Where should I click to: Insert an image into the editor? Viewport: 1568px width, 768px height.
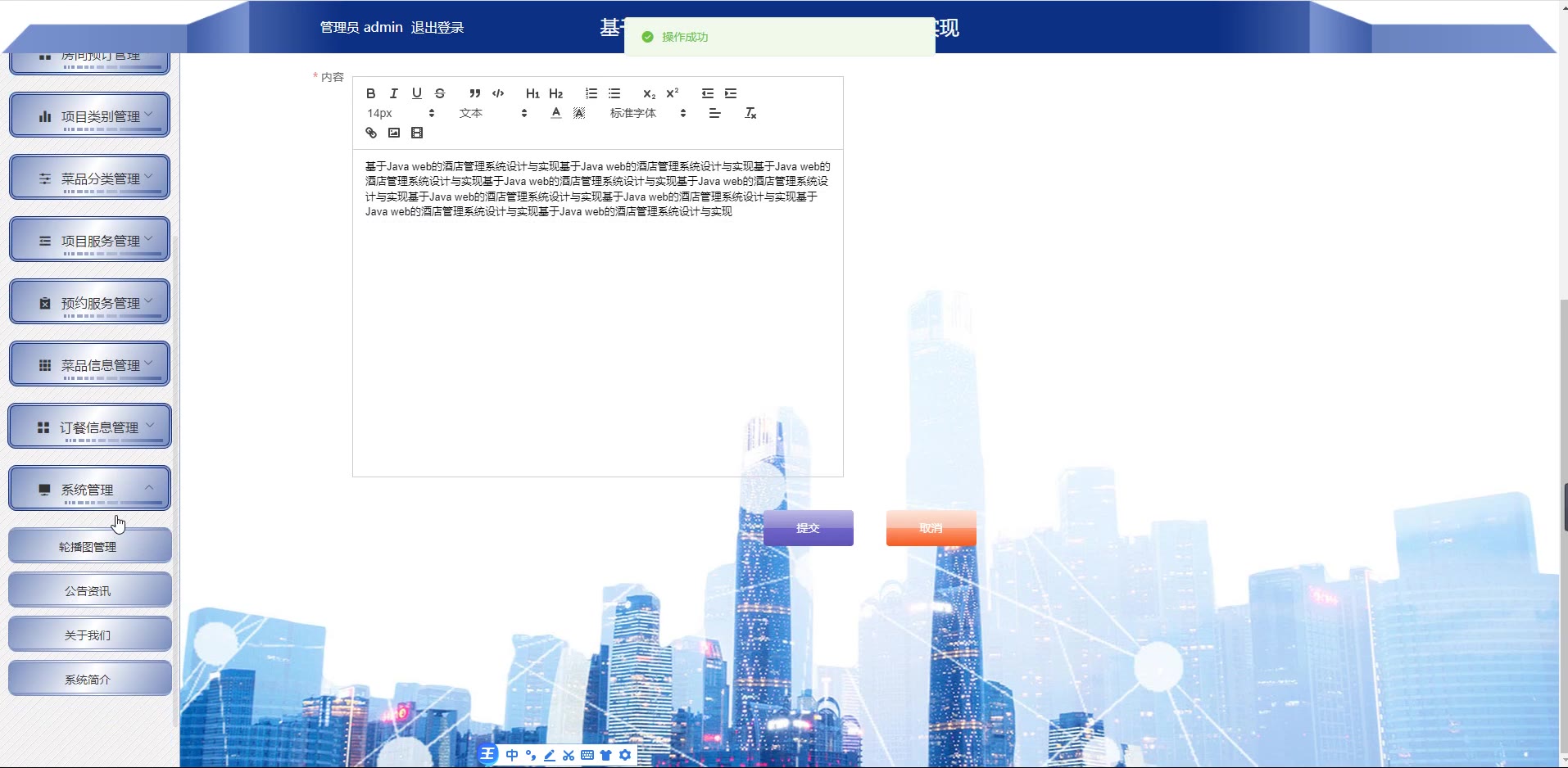pos(394,133)
